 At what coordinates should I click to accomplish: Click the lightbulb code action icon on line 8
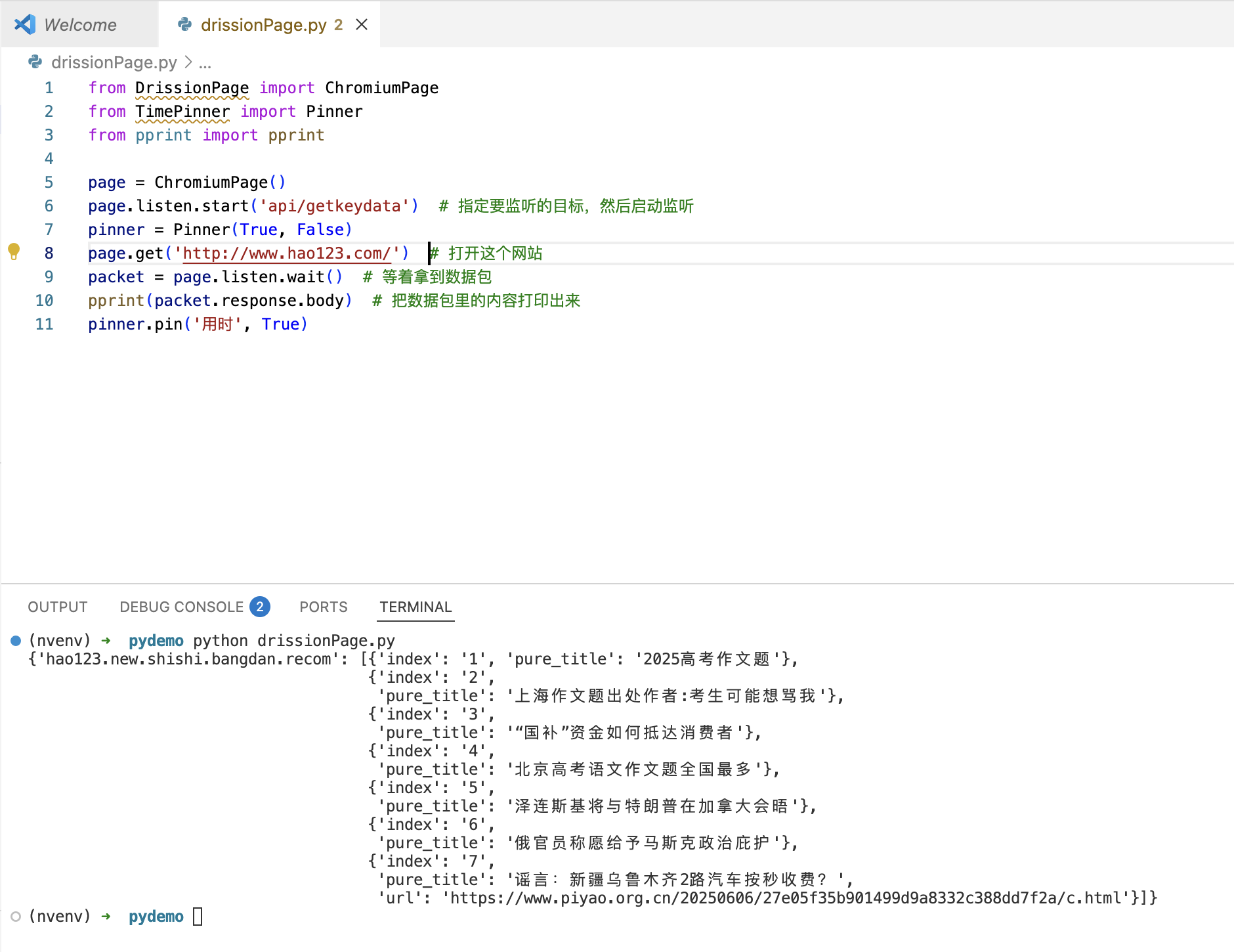coord(14,252)
